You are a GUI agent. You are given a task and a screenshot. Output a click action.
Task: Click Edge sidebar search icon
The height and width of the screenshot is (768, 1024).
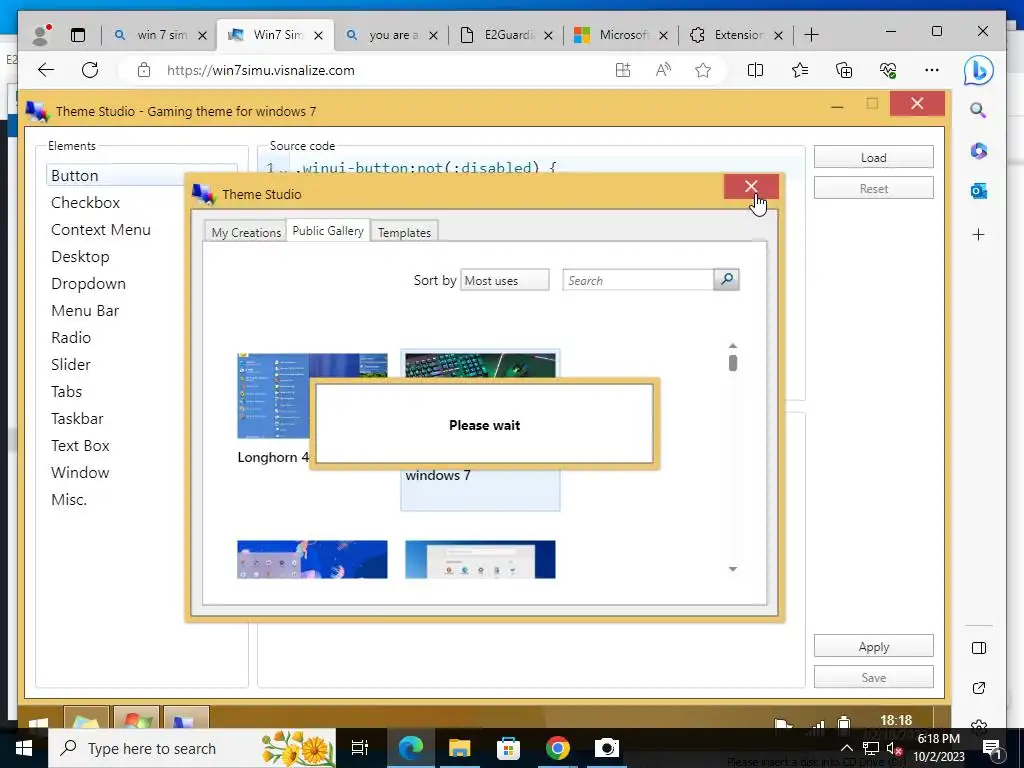coord(978,110)
